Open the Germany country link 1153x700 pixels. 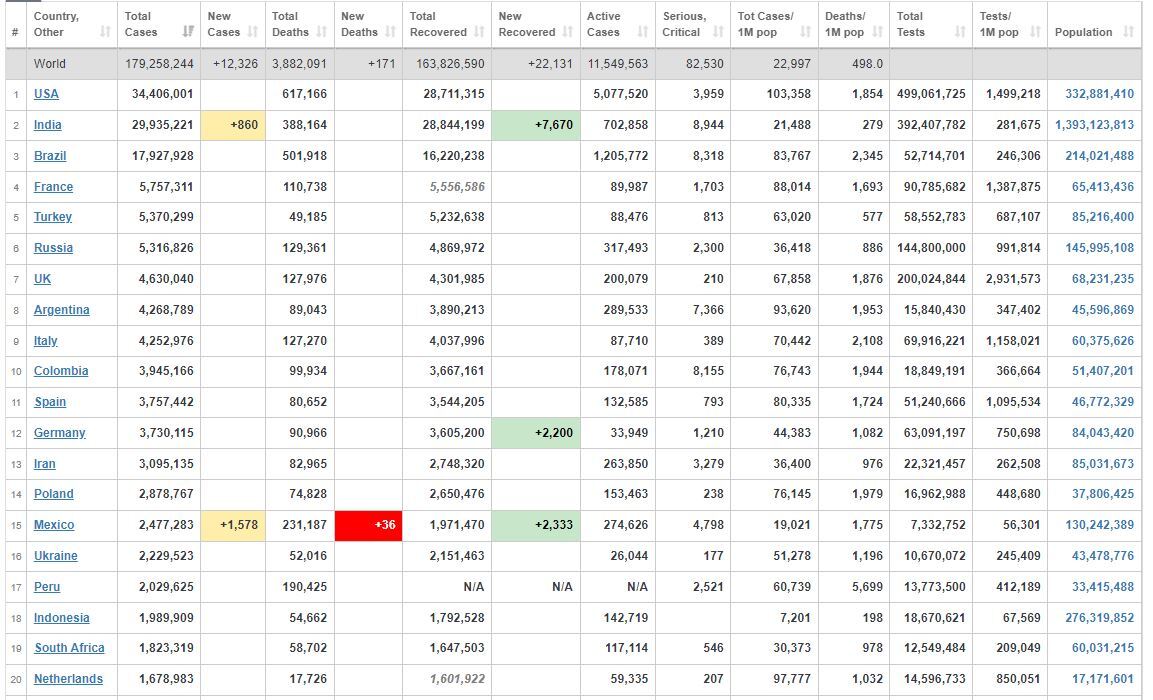coord(60,432)
